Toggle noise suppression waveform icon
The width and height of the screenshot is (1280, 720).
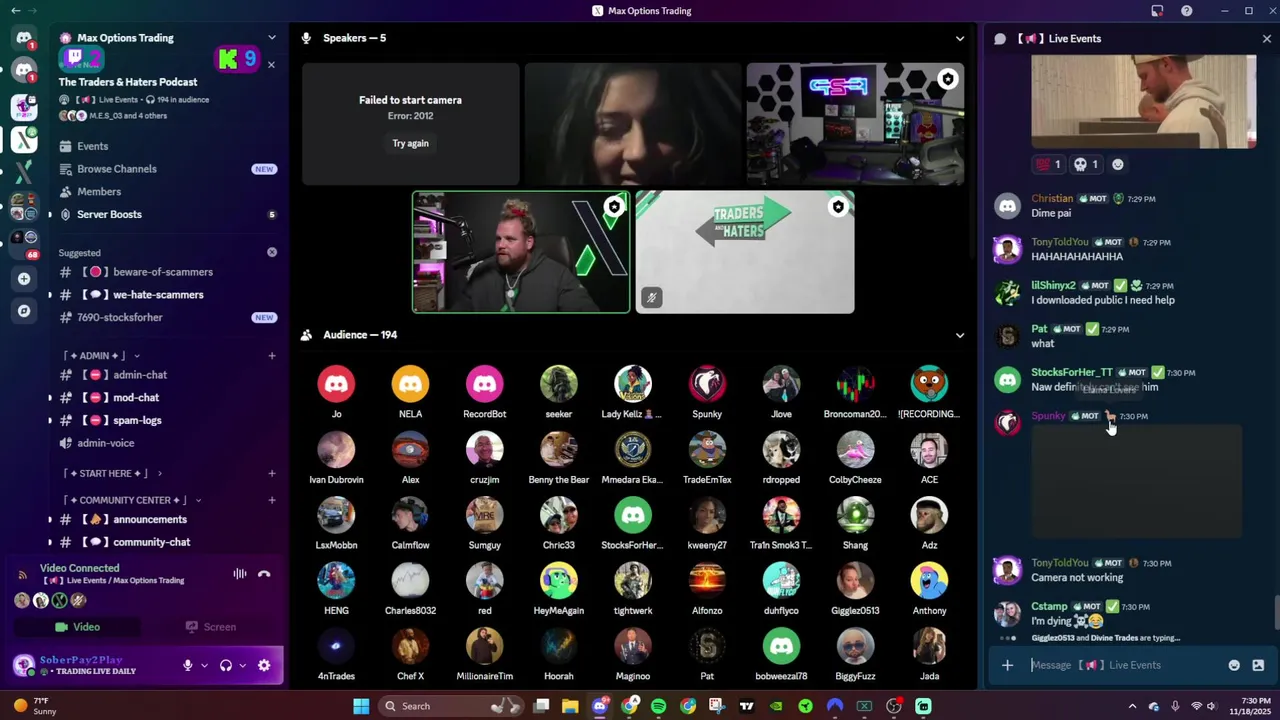(240, 574)
